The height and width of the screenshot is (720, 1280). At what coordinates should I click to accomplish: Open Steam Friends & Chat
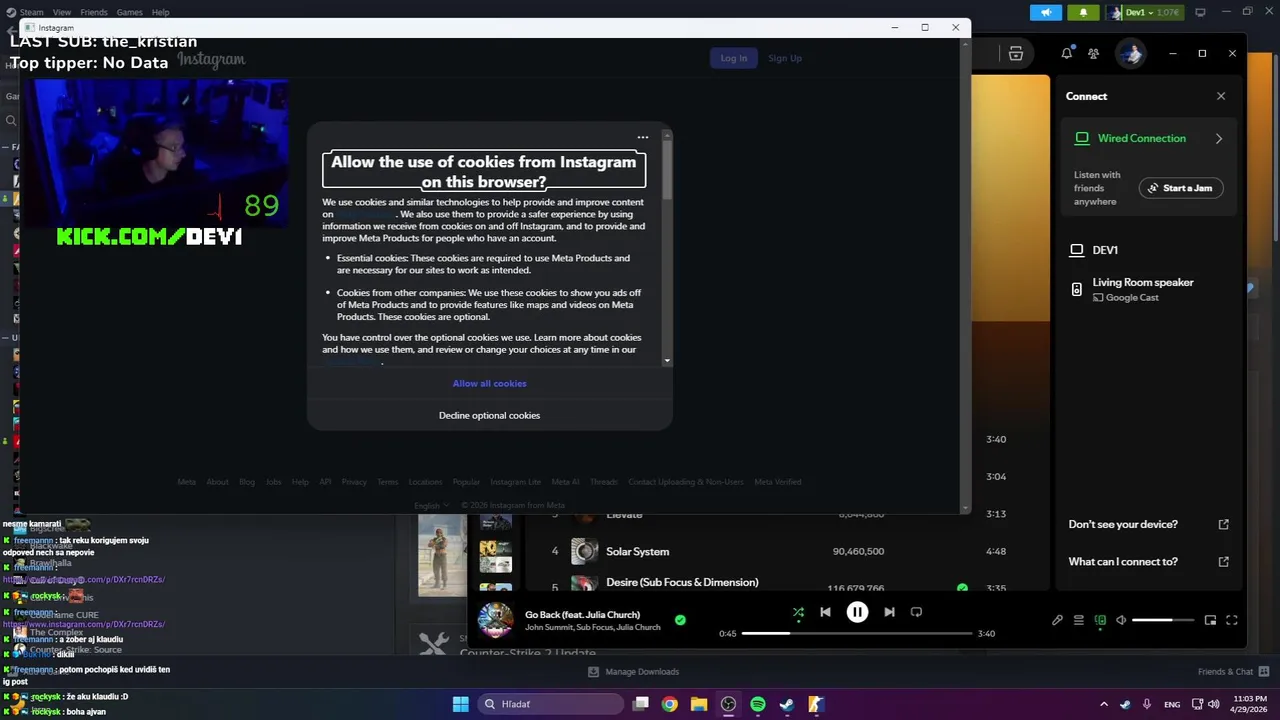click(1234, 672)
